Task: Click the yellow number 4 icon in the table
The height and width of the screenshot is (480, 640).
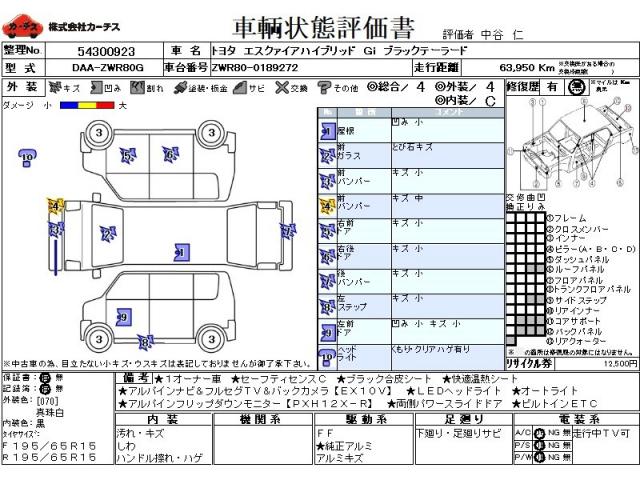Action: click(x=327, y=207)
